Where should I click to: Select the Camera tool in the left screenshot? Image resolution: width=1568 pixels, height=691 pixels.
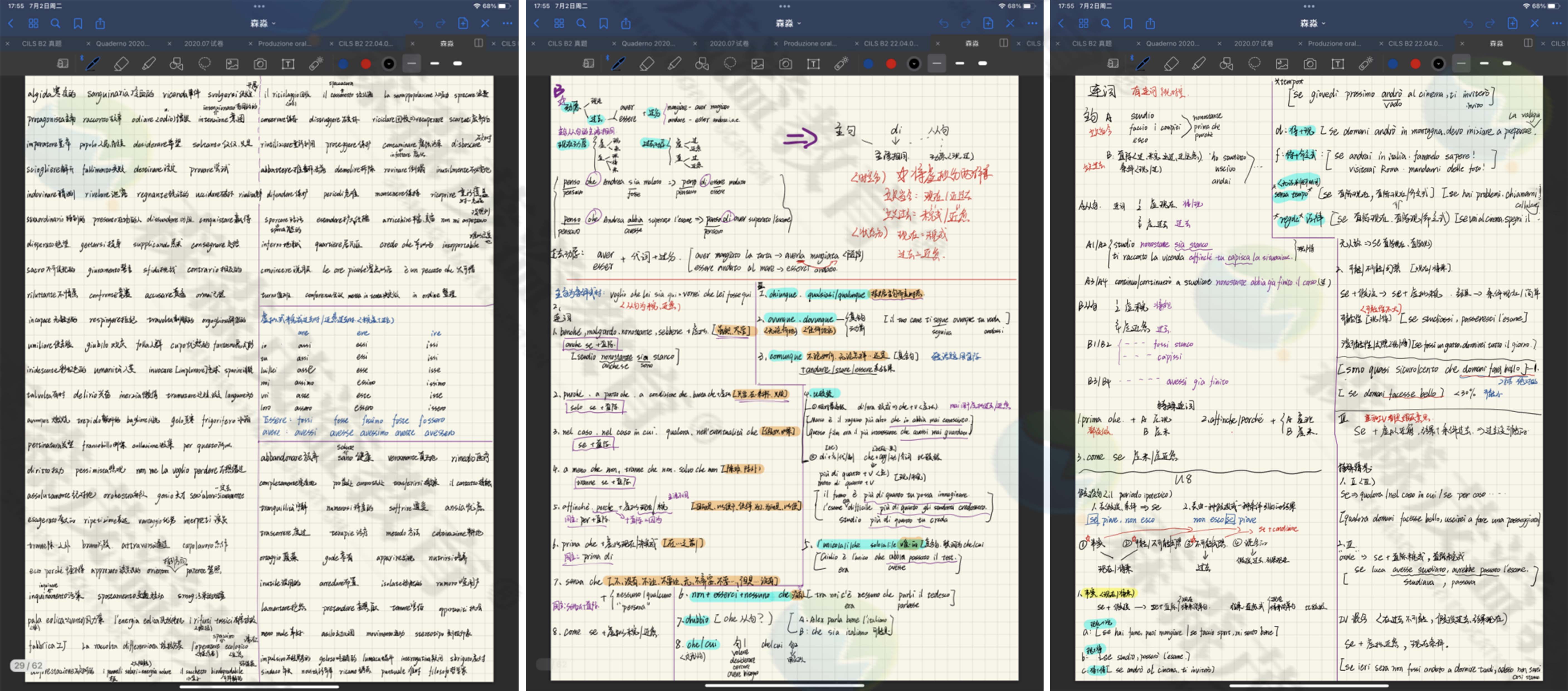(x=260, y=63)
